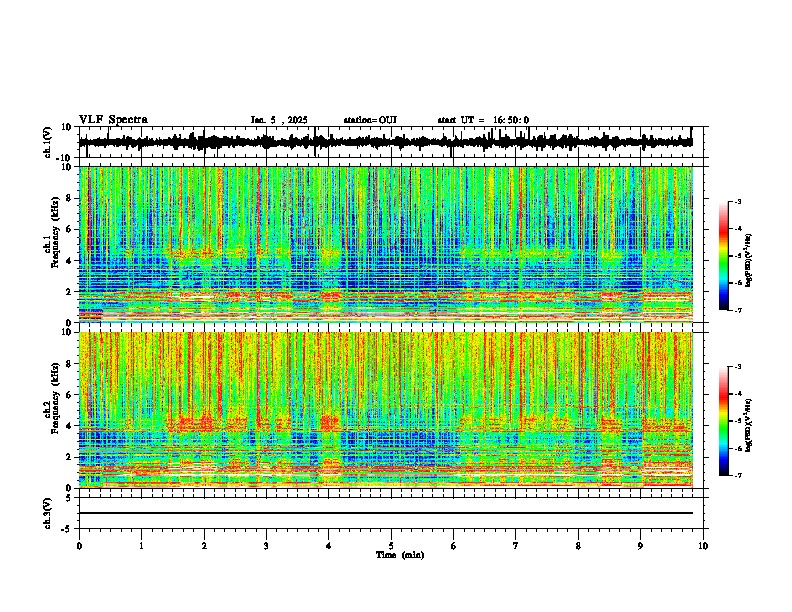Click the "start UT = 16:50:0" label
The width and height of the screenshot is (792, 612).
[x=483, y=120]
